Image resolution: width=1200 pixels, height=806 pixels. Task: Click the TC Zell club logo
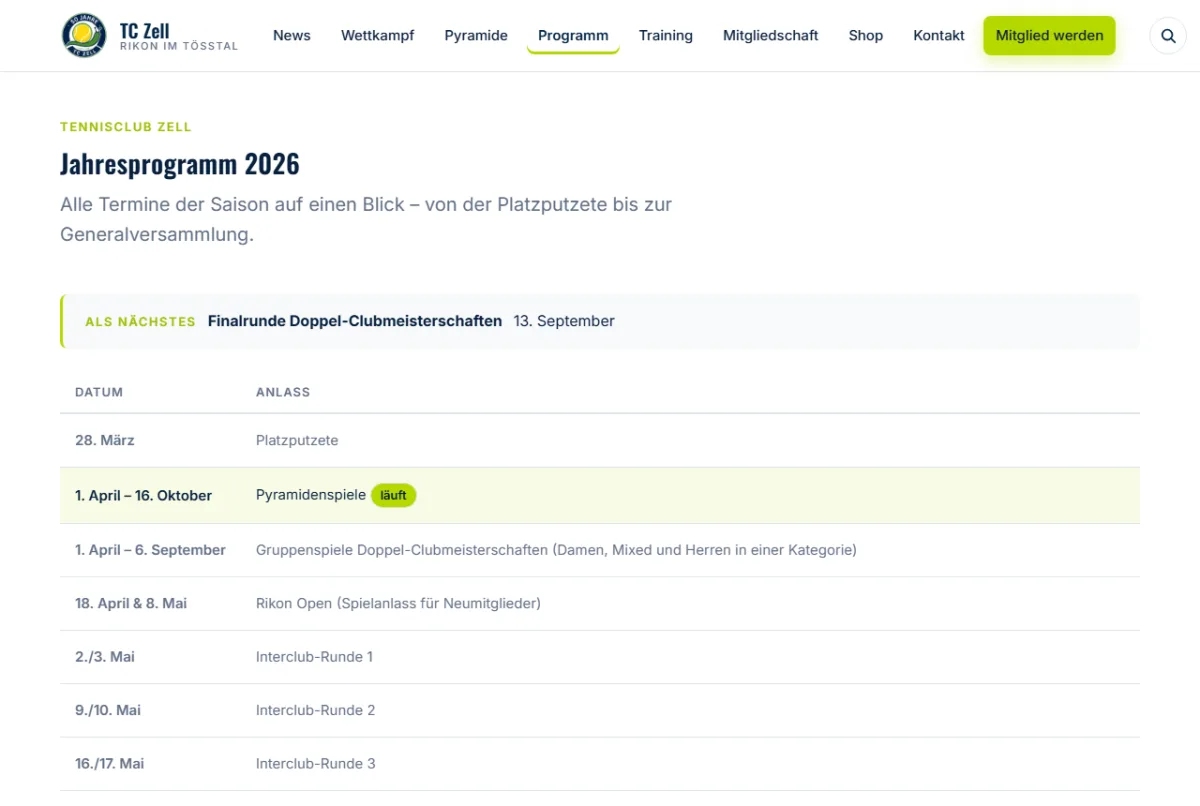pyautogui.click(x=84, y=35)
